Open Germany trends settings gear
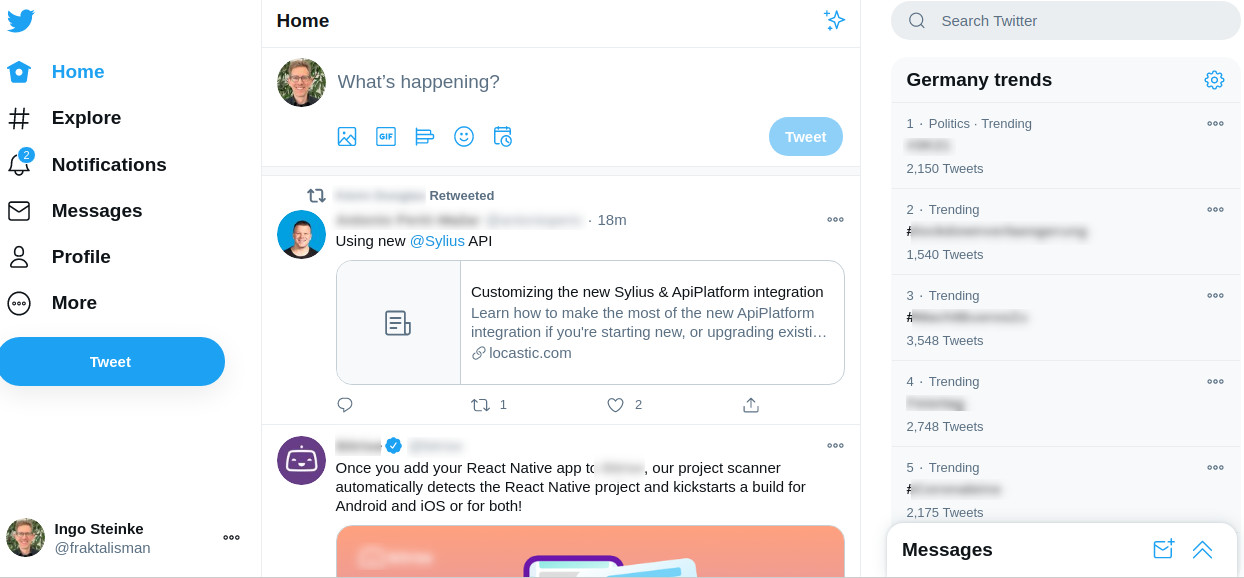Screen dimensions: 1244x578 click(x=1214, y=80)
